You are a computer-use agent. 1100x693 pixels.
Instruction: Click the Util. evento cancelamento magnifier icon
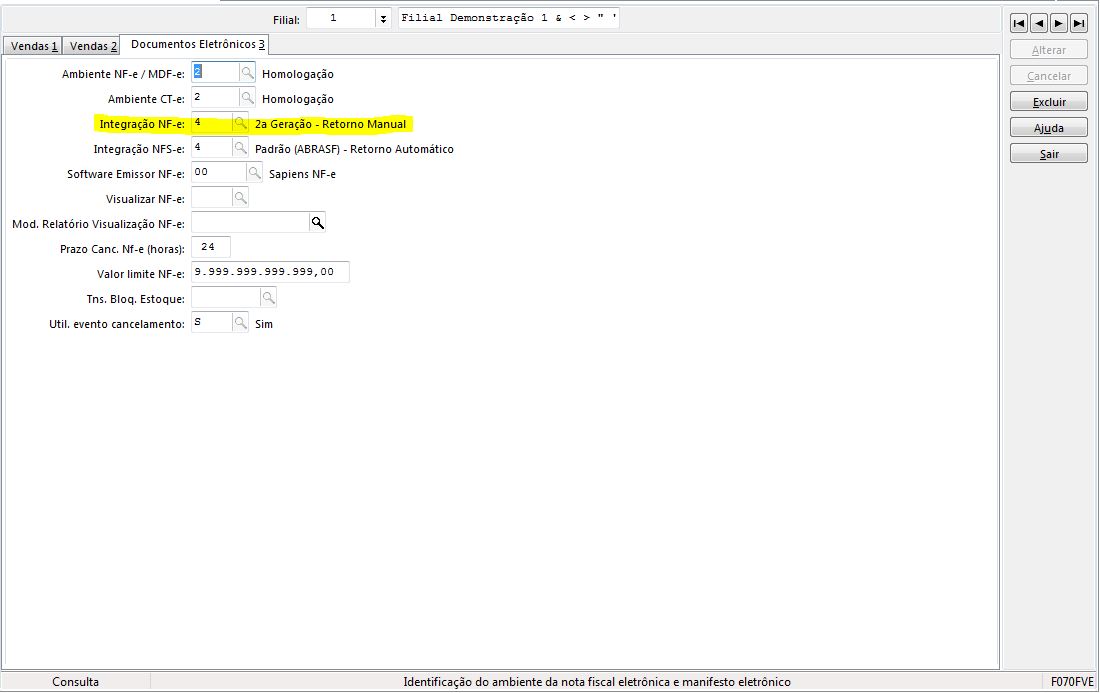(x=241, y=323)
